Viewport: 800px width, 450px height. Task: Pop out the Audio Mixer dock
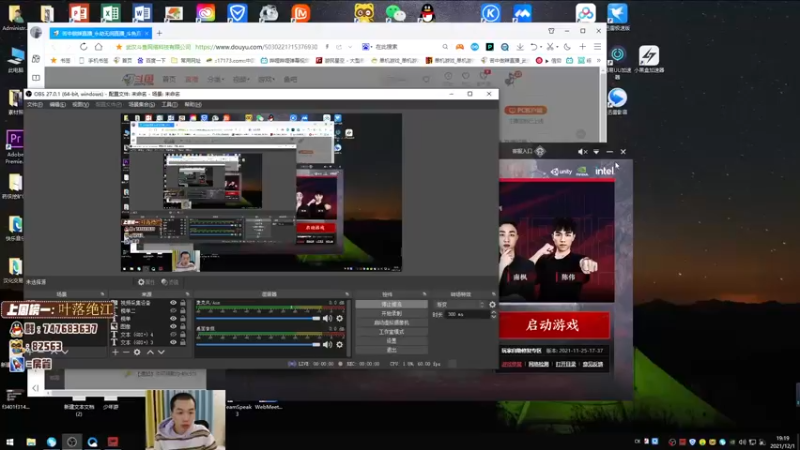tap(347, 294)
